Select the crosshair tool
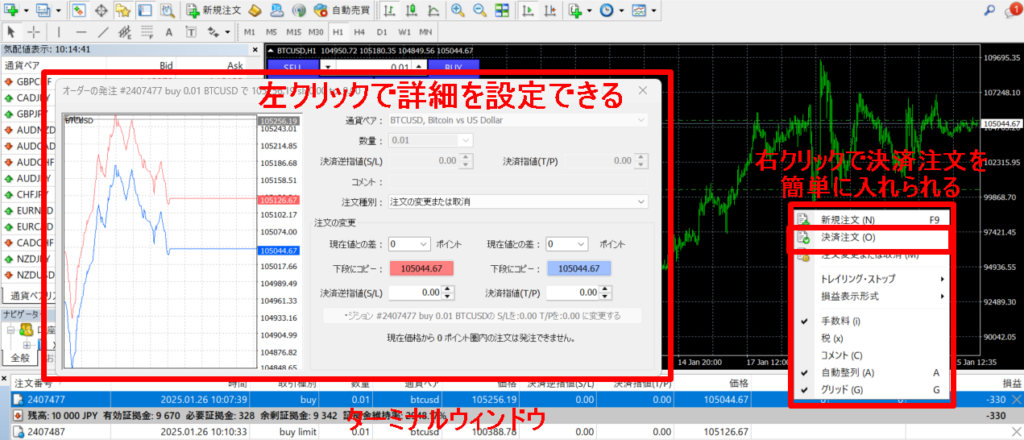The width and height of the screenshot is (1024, 440). pos(34,31)
